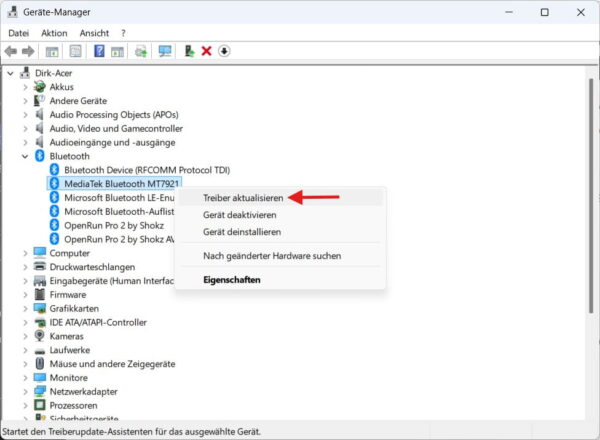Select the Monitore row label
This screenshot has width=600, height=440.
click(x=68, y=378)
